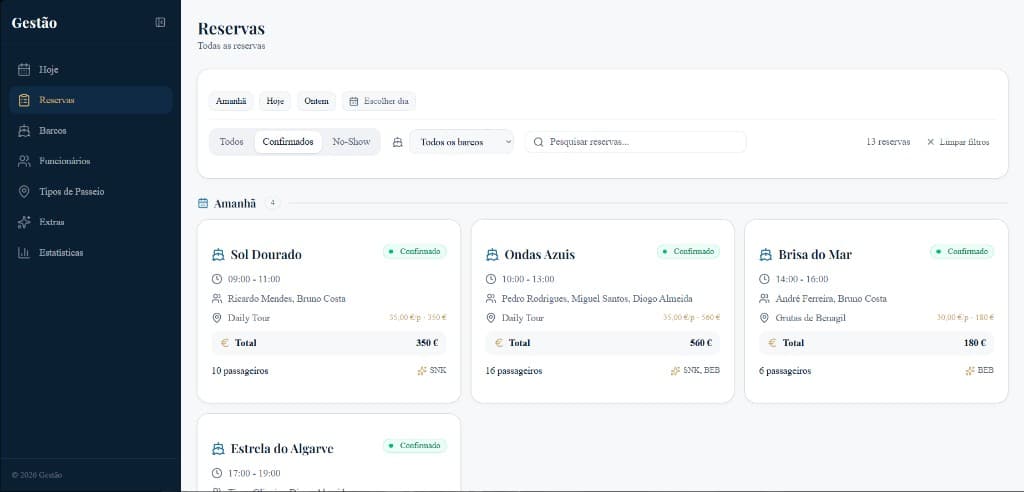
Task: Click the clock icon beside 09:00 - 11:00
Action: point(217,279)
